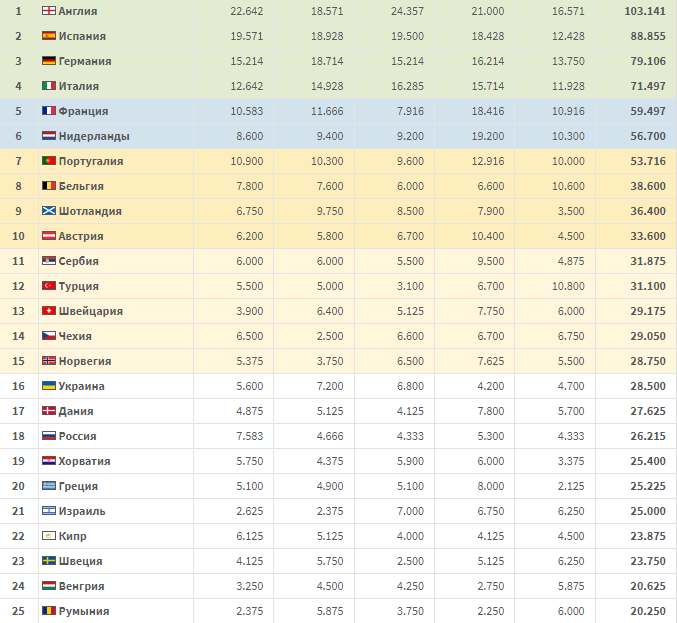The height and width of the screenshot is (623, 677).
Task: Click the Romania flag icon
Action: (49, 611)
